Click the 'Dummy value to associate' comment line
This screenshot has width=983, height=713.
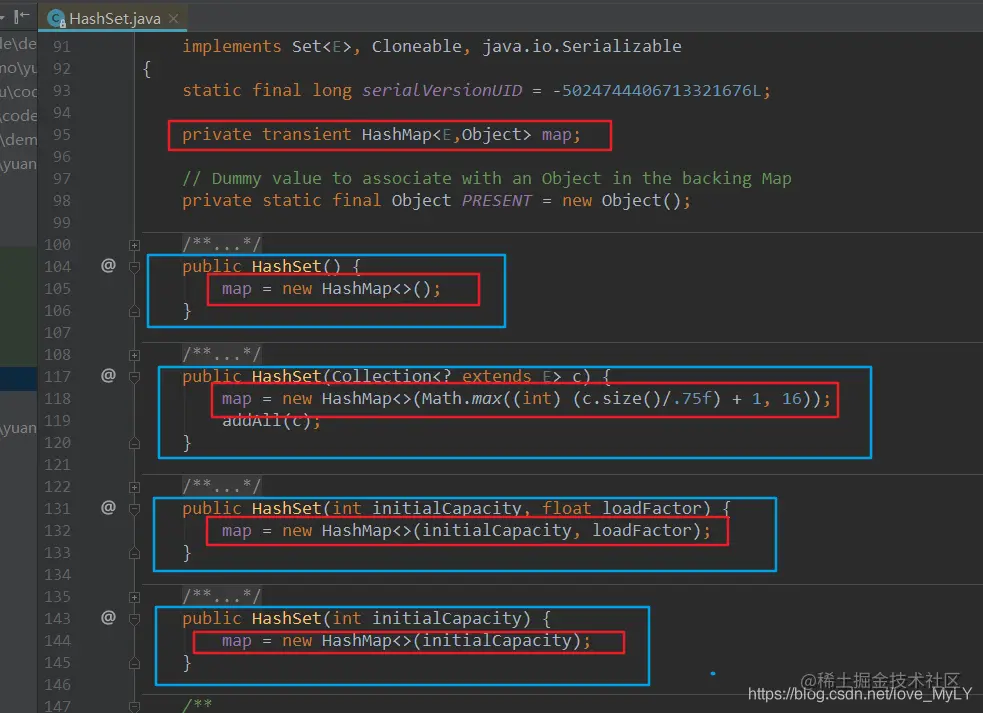pos(486,179)
